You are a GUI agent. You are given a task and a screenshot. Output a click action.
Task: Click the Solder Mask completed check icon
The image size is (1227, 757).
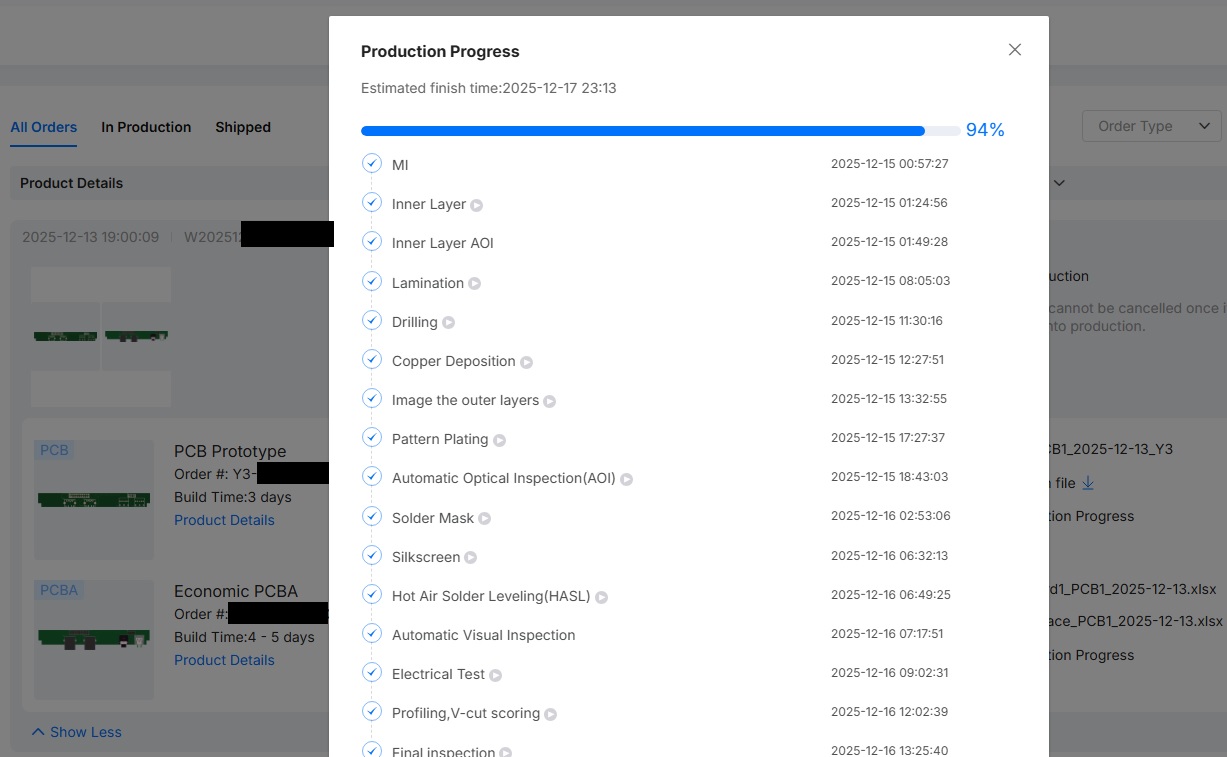pyautogui.click(x=372, y=516)
